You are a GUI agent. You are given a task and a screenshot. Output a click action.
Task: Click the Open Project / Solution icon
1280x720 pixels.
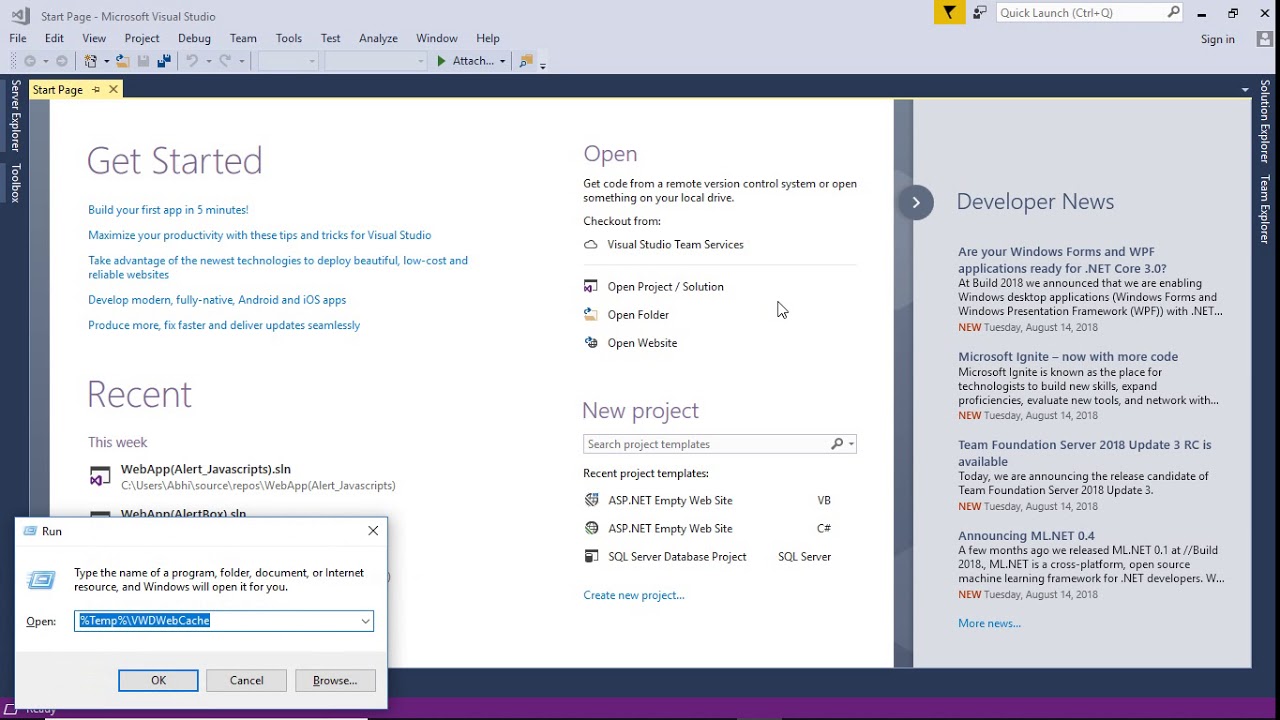tap(590, 286)
